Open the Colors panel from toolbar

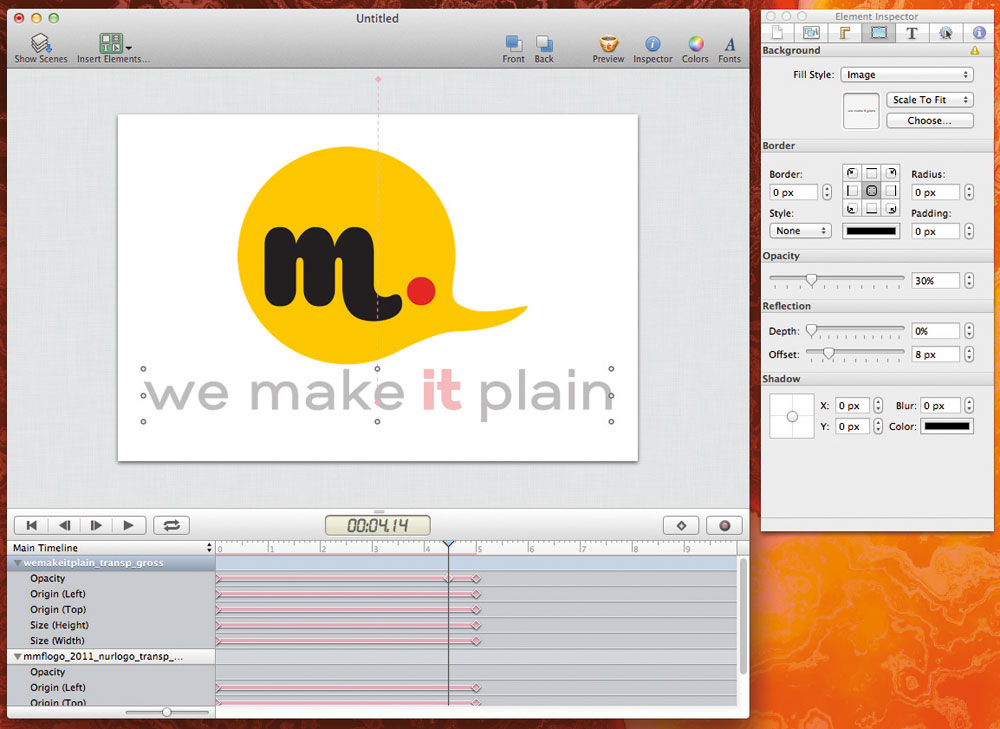pos(695,43)
